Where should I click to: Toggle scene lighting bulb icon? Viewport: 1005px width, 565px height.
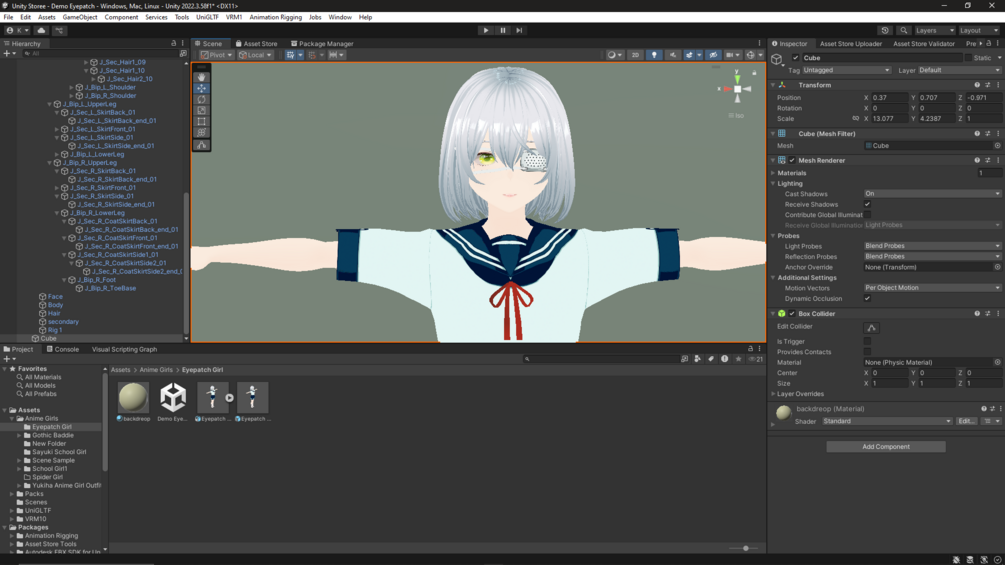point(654,55)
